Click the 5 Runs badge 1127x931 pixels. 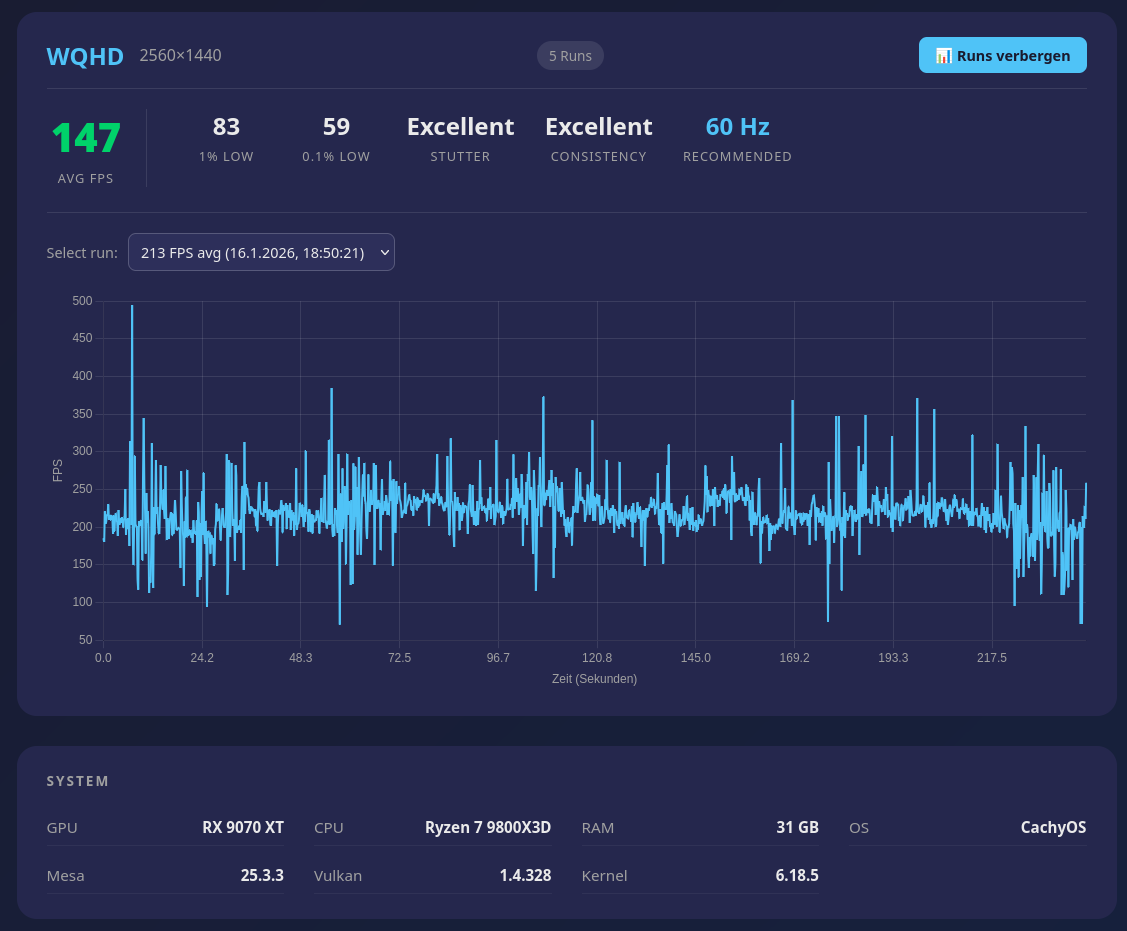[570, 55]
